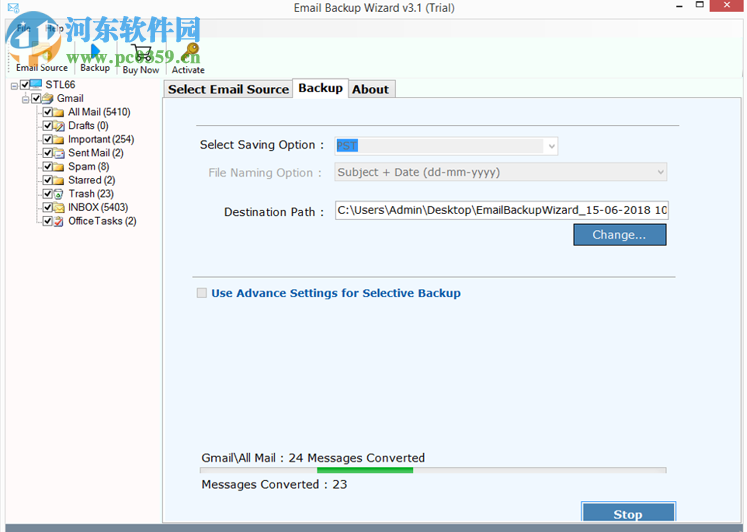Screen dimensions: 747x532
Task: Minimize the Email Backup Wizard window
Action: pyautogui.click(x=679, y=6)
